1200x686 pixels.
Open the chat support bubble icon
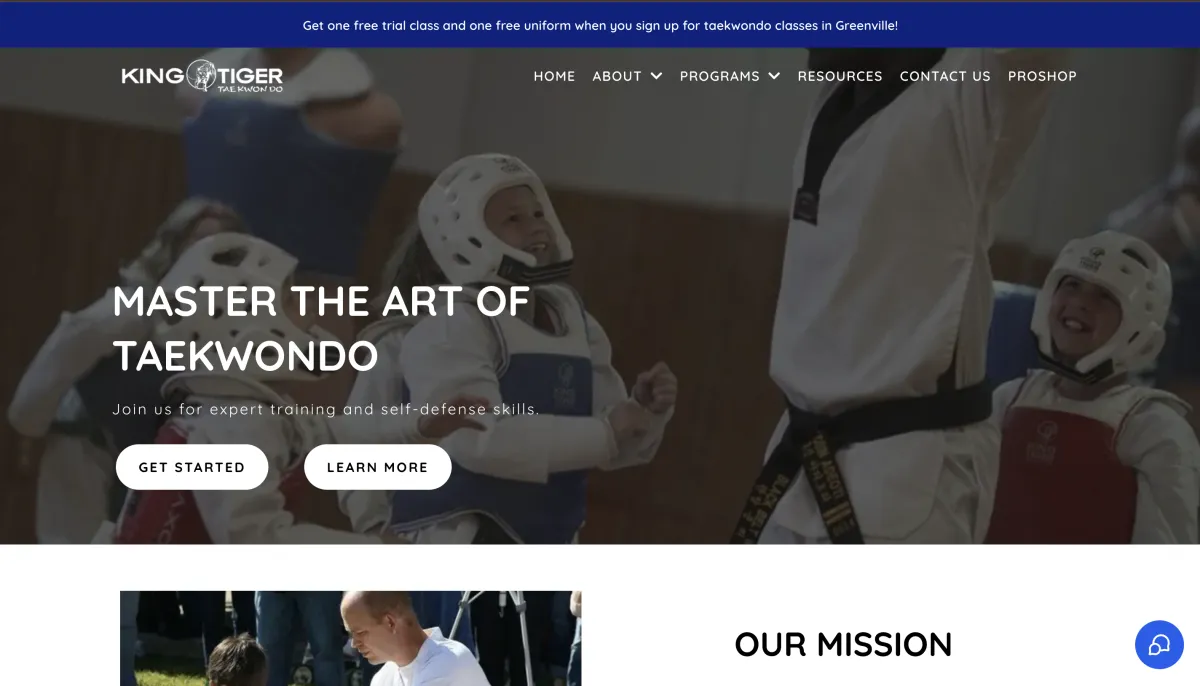click(x=1159, y=644)
